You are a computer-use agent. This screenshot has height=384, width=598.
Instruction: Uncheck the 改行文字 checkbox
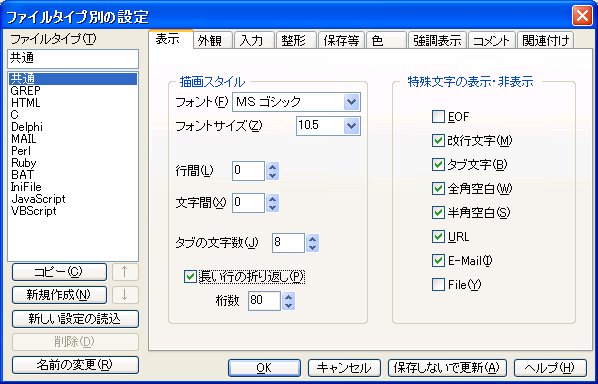438,141
